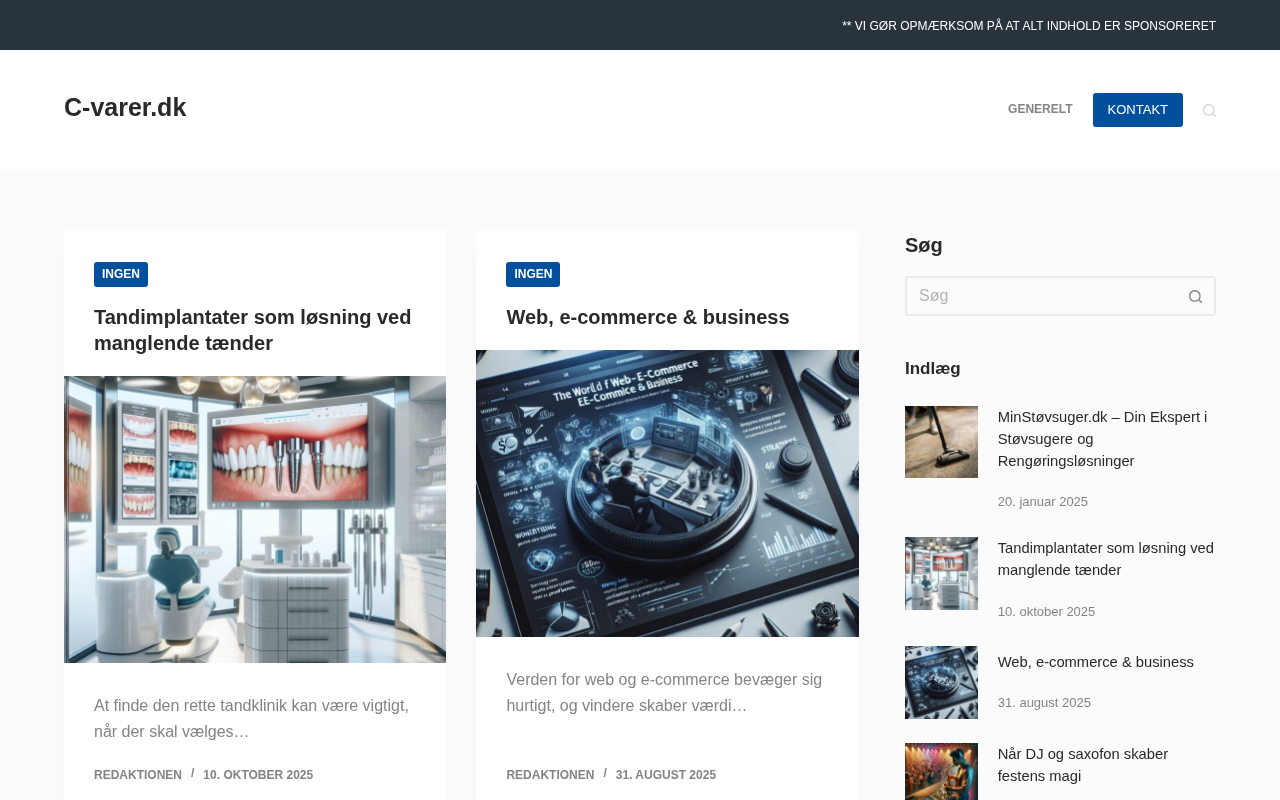Click the DJ party sidebar thumbnail
This screenshot has height=800, width=1280.
coord(941,771)
